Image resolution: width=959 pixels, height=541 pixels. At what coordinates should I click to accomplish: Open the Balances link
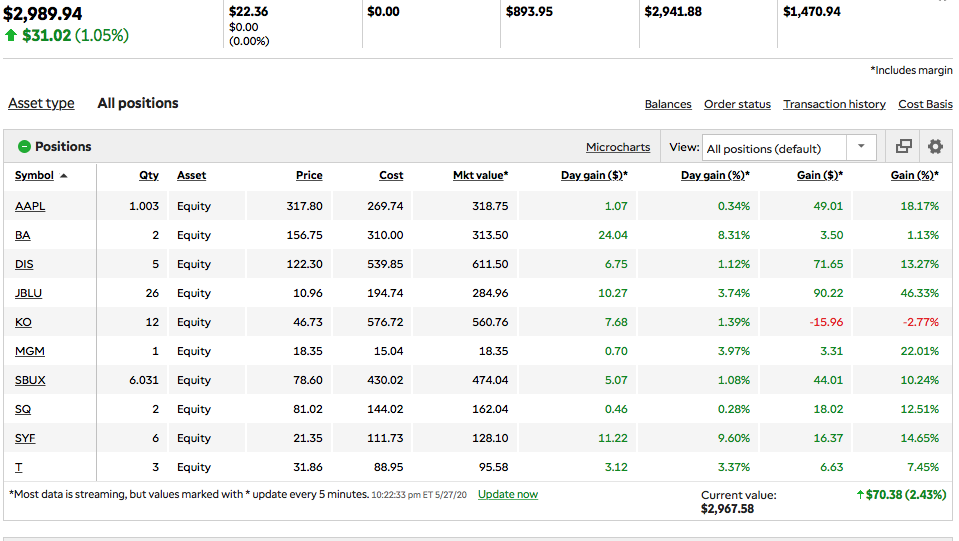[667, 104]
